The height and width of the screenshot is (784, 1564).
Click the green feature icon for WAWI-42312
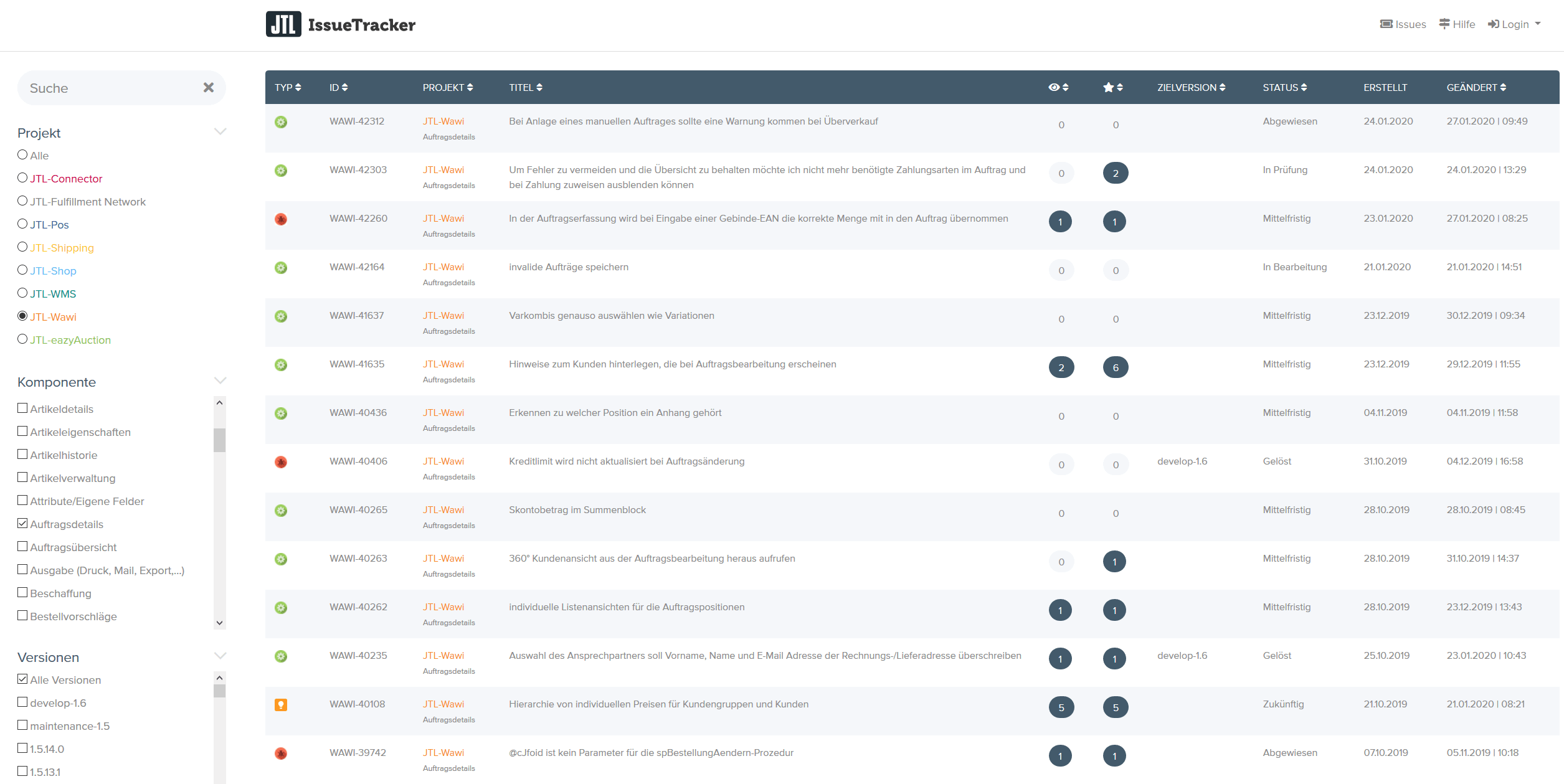pos(281,122)
